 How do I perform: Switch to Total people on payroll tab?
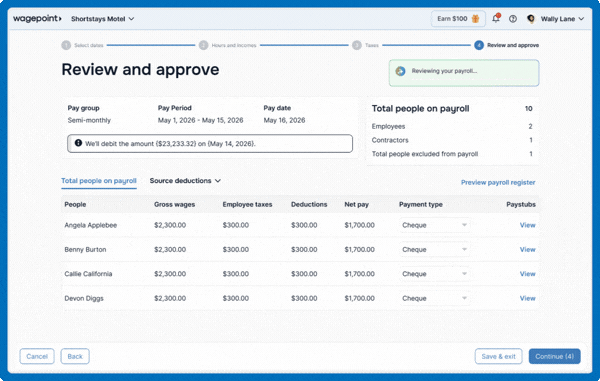coord(99,181)
